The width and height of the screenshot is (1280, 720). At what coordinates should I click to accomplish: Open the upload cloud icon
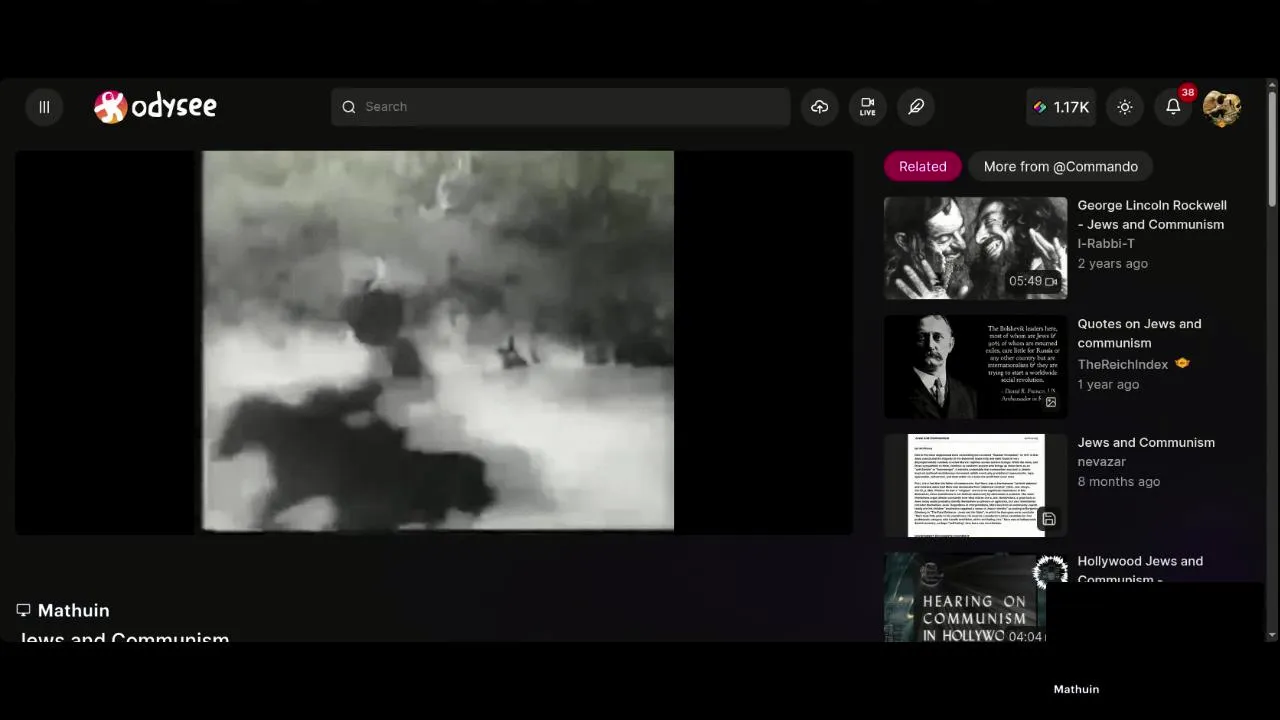[x=820, y=107]
